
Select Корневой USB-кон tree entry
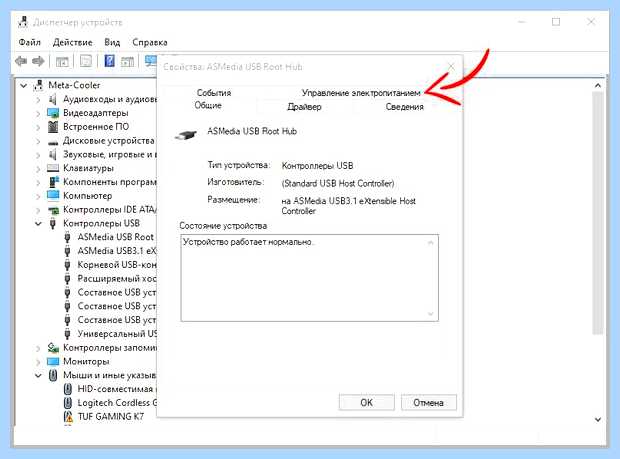tap(117, 265)
